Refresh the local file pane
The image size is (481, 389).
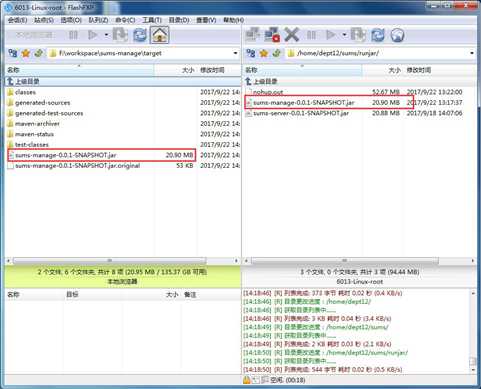click(x=140, y=35)
